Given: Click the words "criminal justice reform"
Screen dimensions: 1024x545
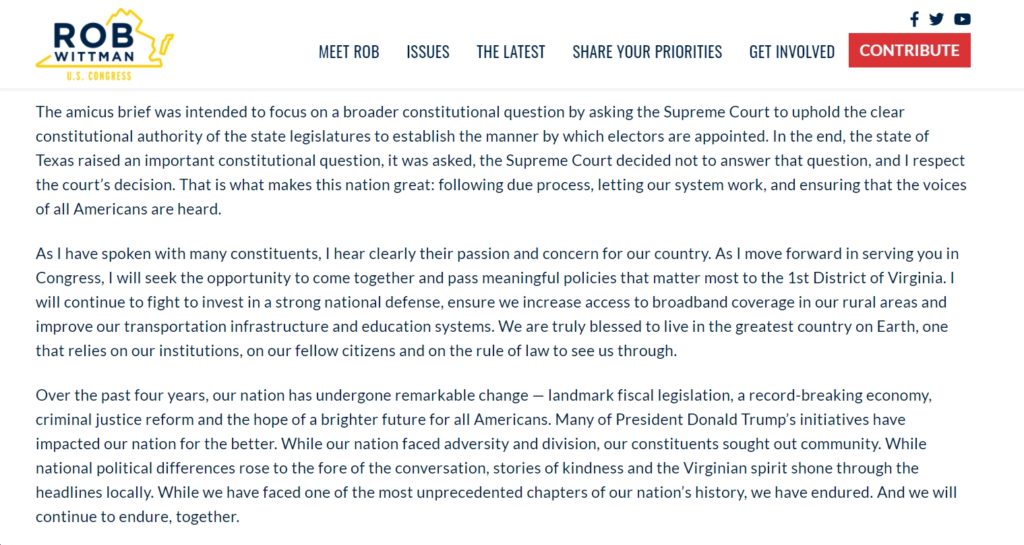Looking at the screenshot, I should [x=114, y=419].
